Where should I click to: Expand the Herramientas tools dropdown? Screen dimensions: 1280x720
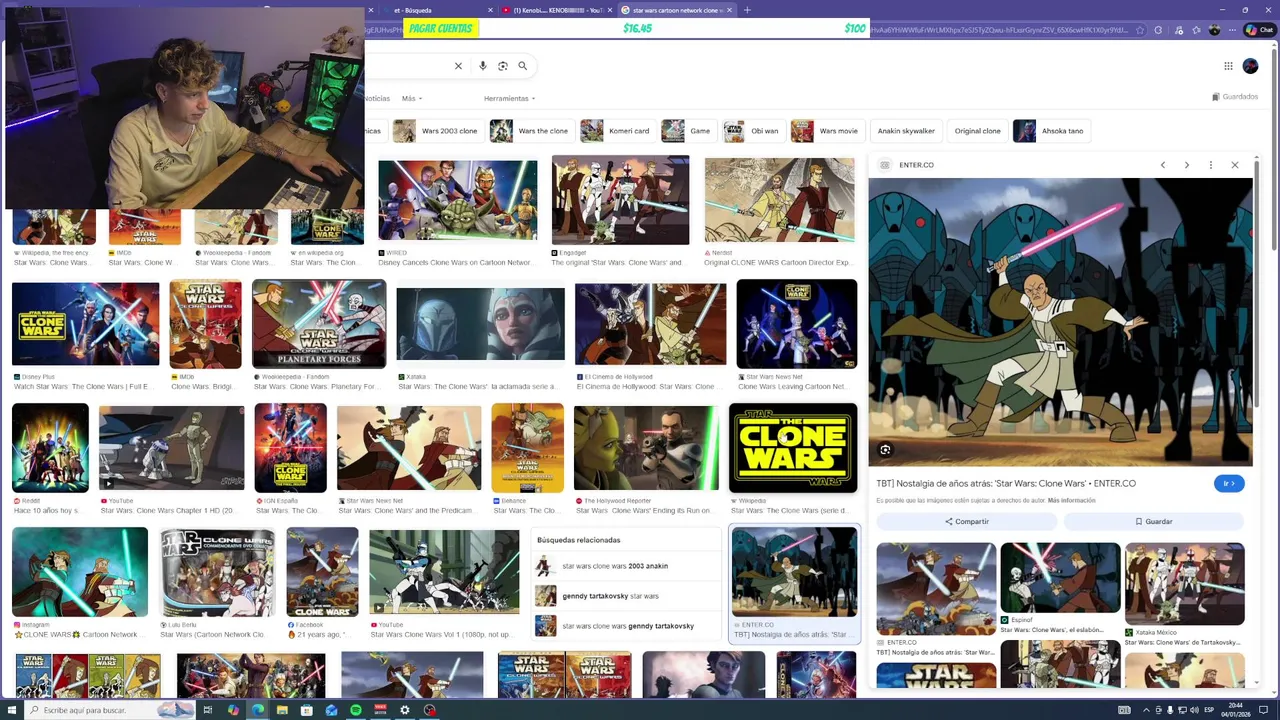pyautogui.click(x=509, y=98)
